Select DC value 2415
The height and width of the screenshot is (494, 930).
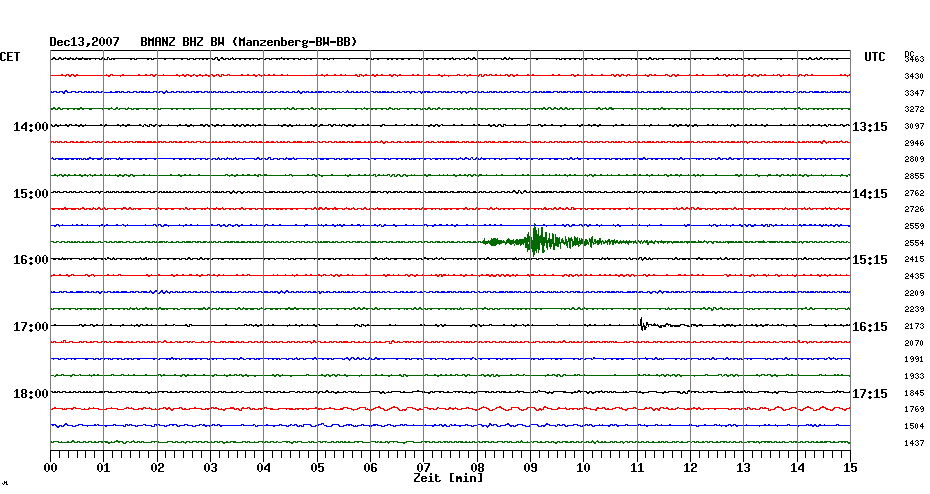tap(914, 260)
